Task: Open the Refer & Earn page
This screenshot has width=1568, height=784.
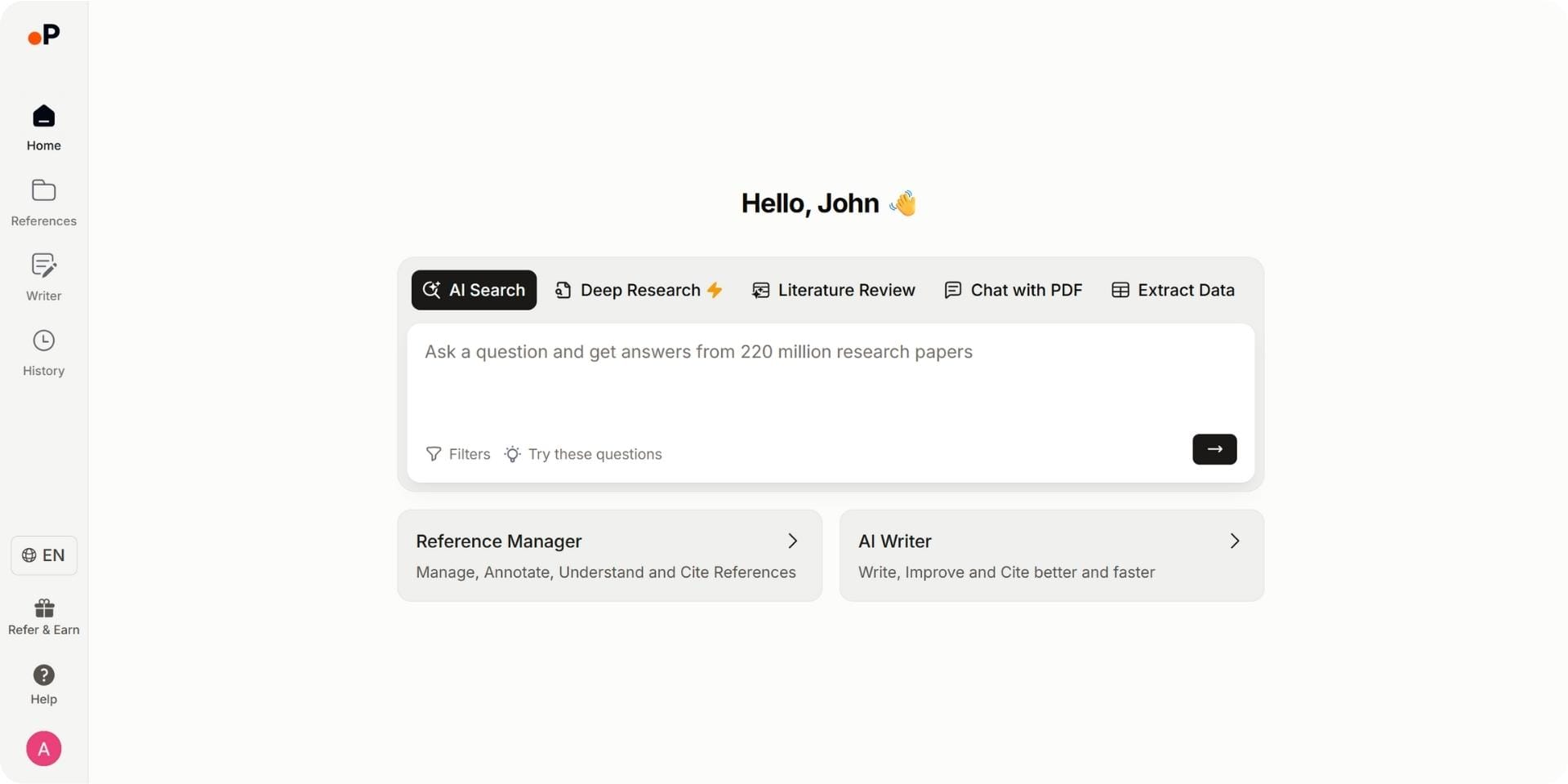Action: tap(43, 617)
